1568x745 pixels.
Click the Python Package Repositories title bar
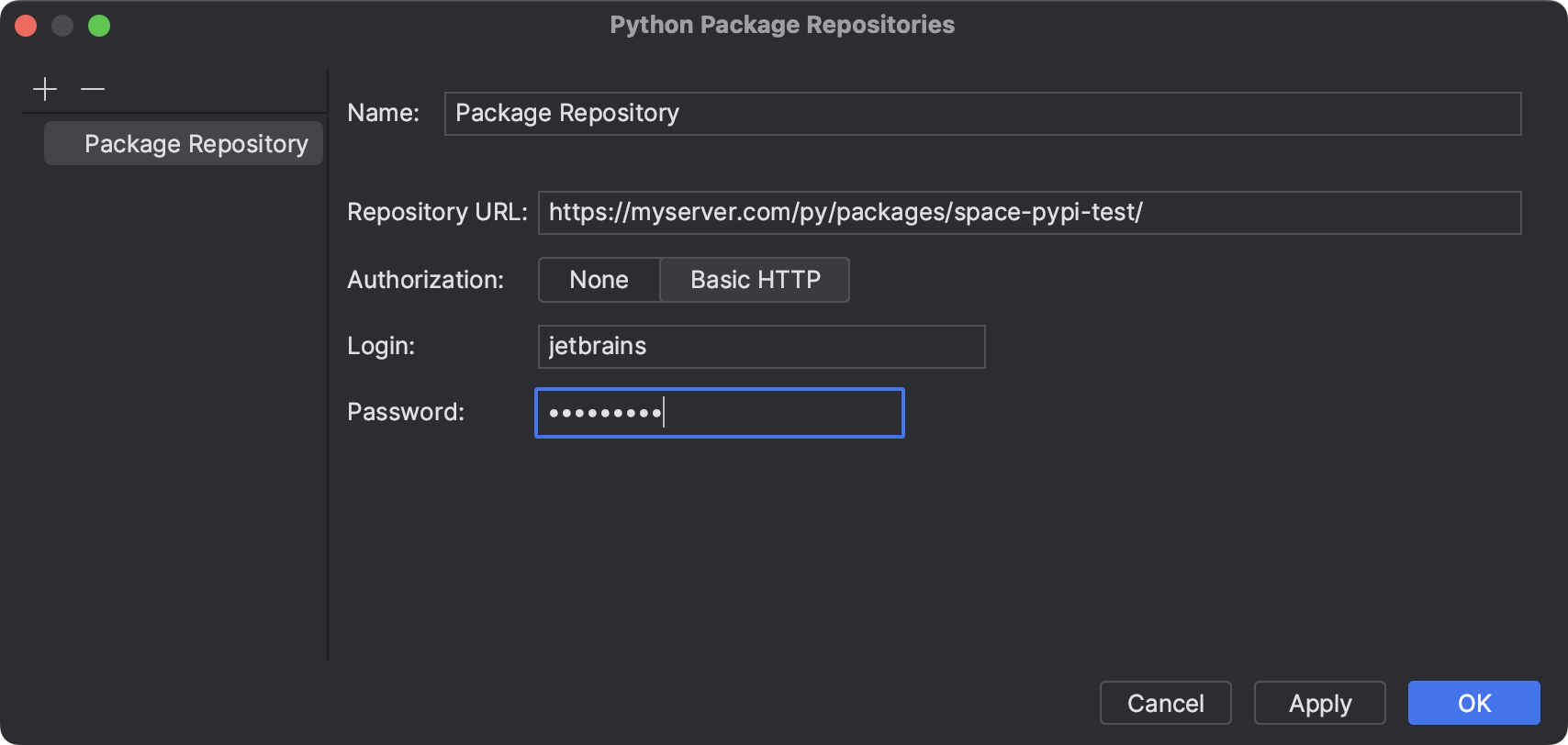pyautogui.click(x=782, y=25)
